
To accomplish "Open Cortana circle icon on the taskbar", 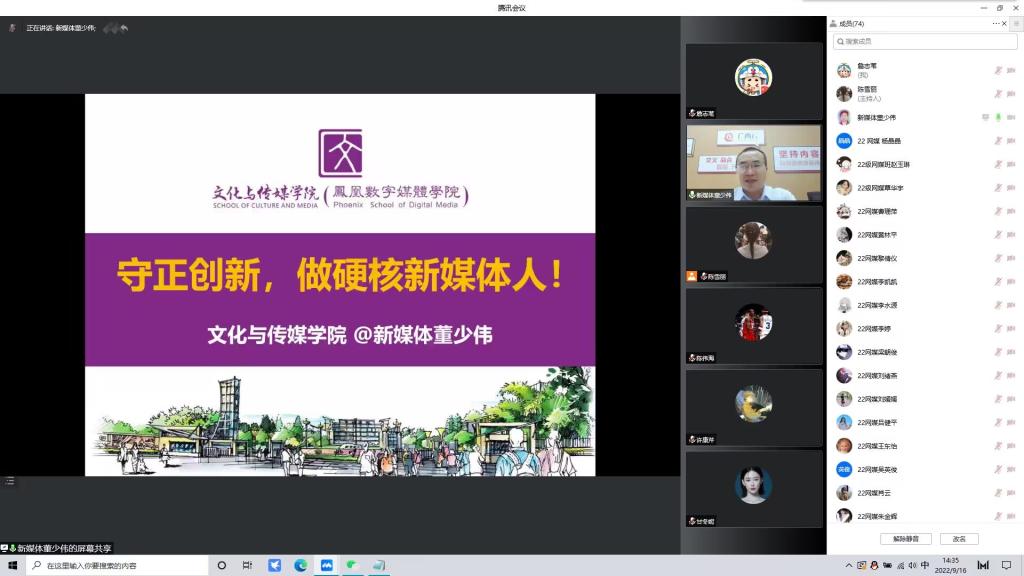I will point(221,566).
